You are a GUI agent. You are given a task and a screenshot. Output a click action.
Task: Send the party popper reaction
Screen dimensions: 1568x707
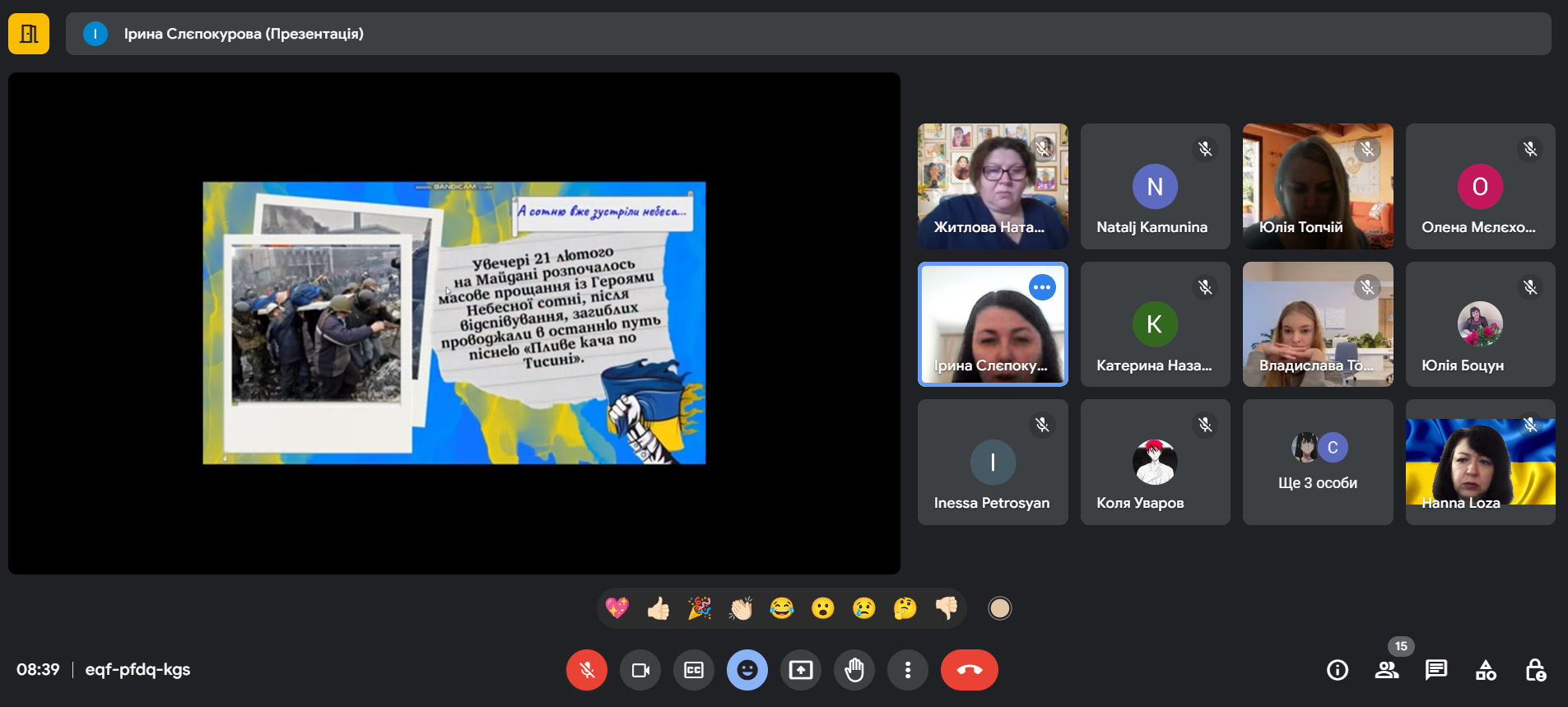tap(700, 608)
